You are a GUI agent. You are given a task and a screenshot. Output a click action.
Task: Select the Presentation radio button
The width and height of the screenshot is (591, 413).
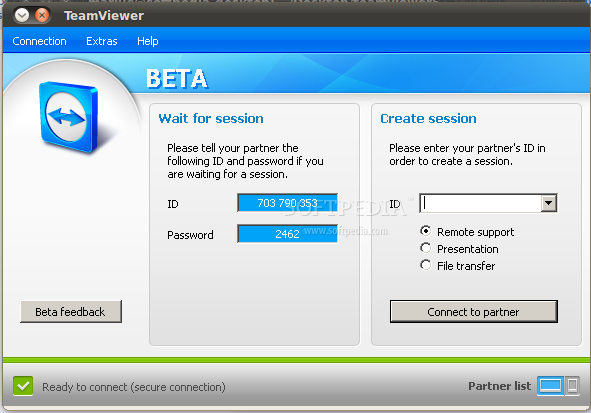(426, 248)
